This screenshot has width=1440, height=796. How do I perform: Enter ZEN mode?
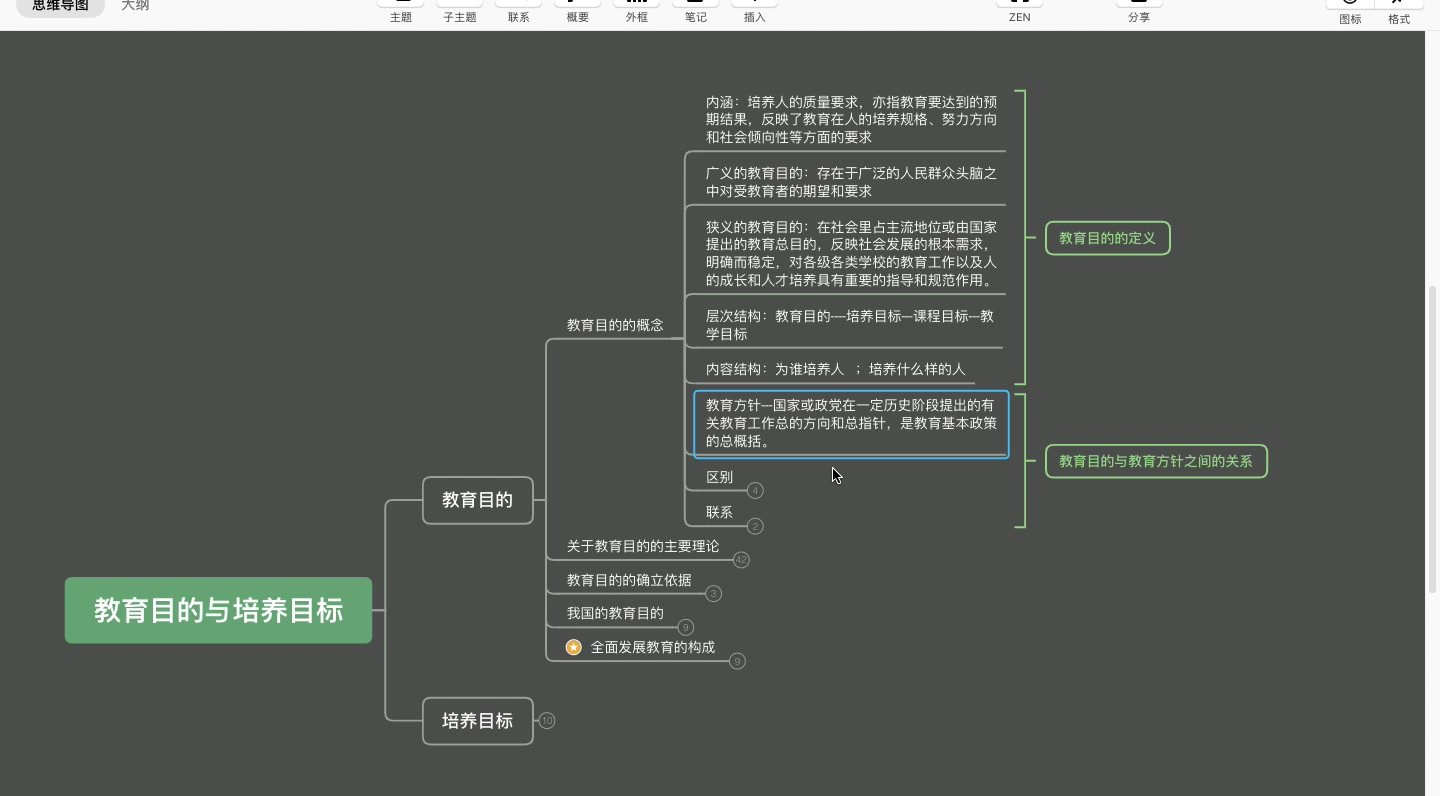[x=1019, y=11]
